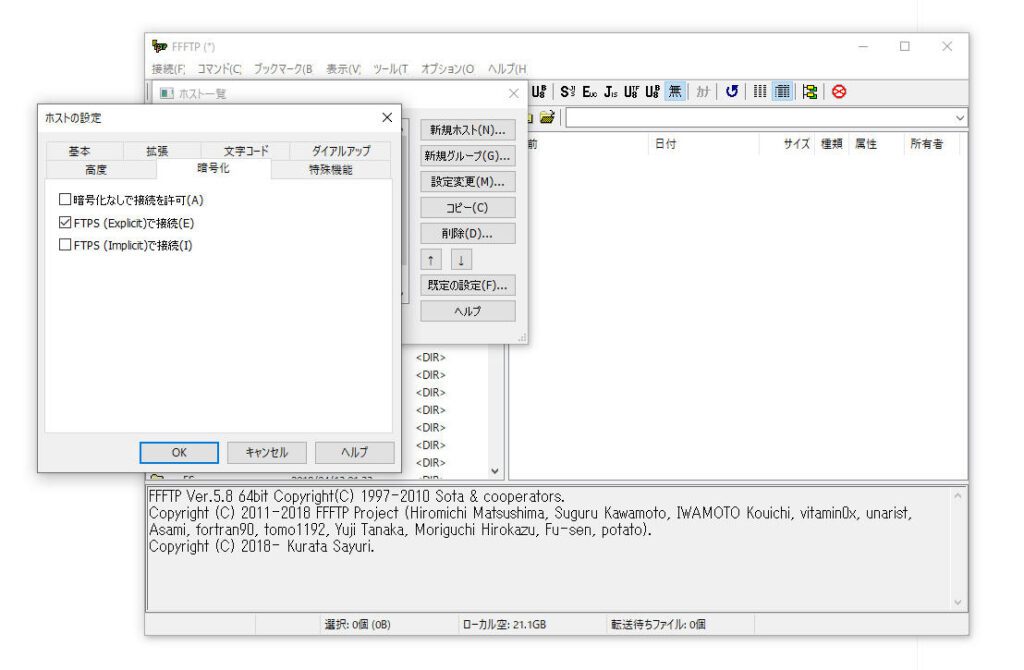
Task: Open the オプション(O) menu
Action: tap(447, 69)
